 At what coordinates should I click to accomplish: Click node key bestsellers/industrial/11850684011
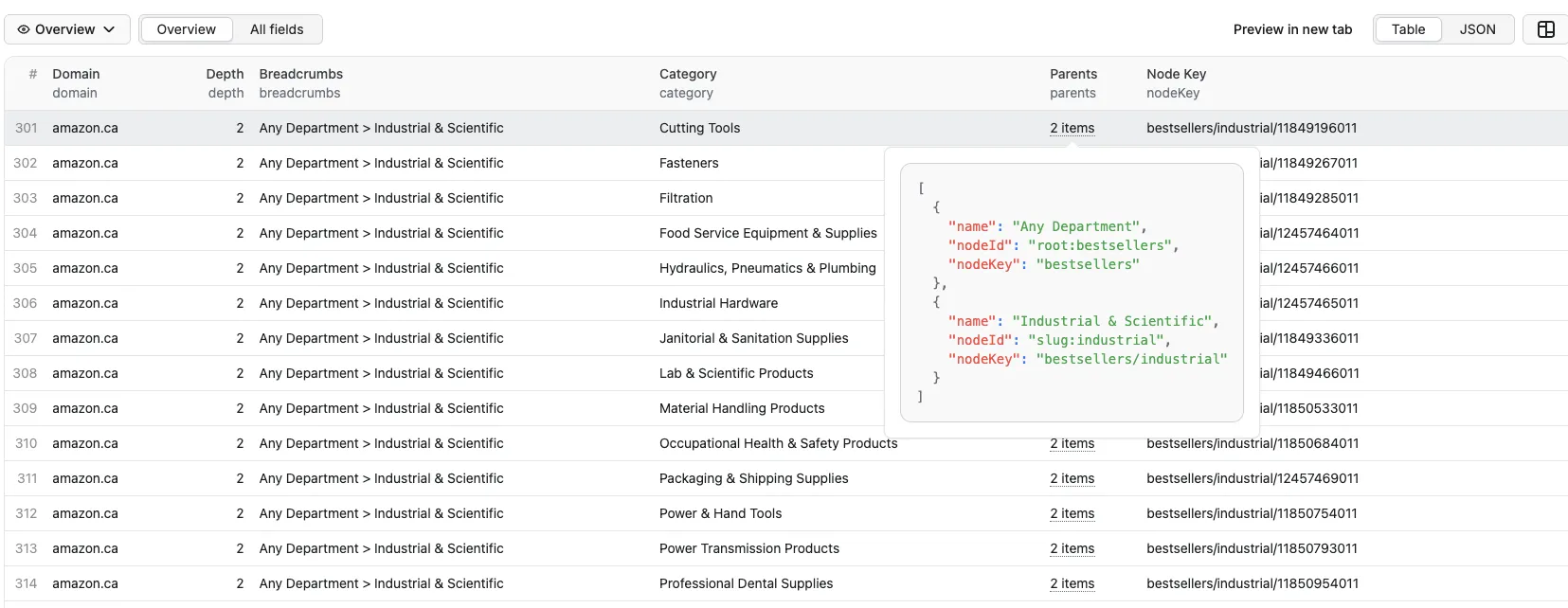click(1253, 443)
